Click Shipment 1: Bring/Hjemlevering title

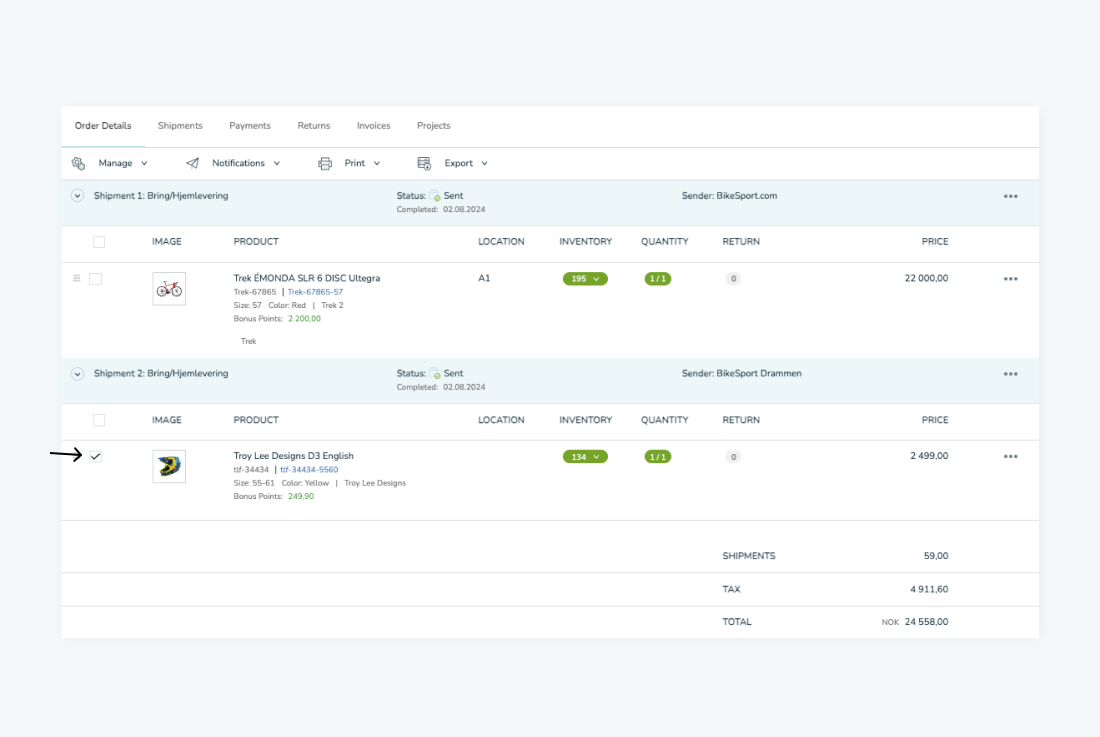(161, 196)
